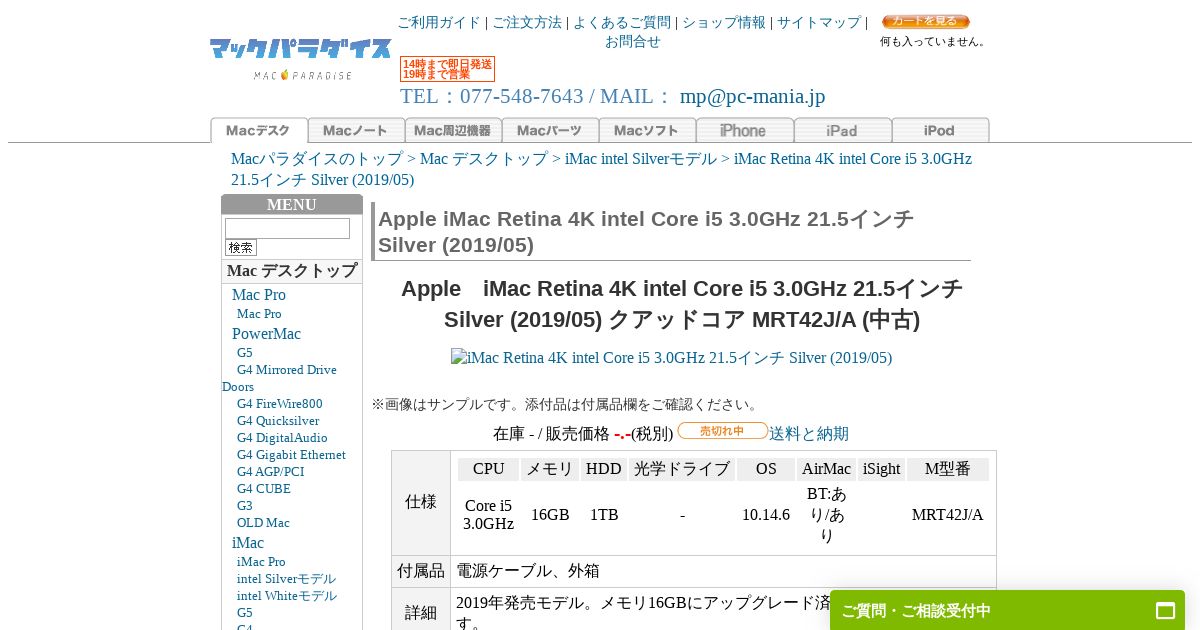Image resolution: width=1200 pixels, height=630 pixels.
Task: Expand the chat window icon
Action: (x=1165, y=610)
